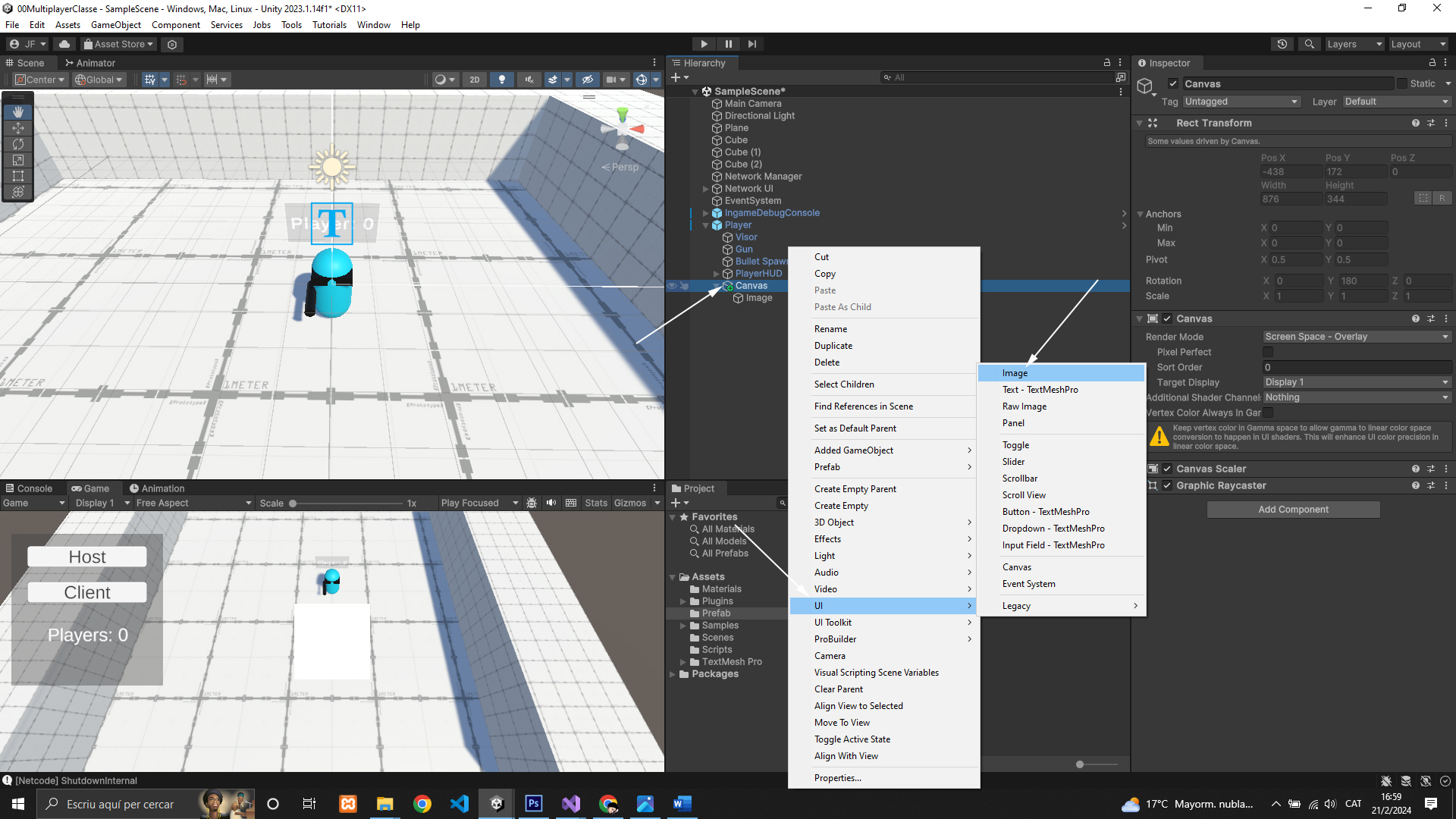Toggle the Static checkbox for Canvas
Screen dimensions: 1456x819
pyautogui.click(x=1402, y=83)
